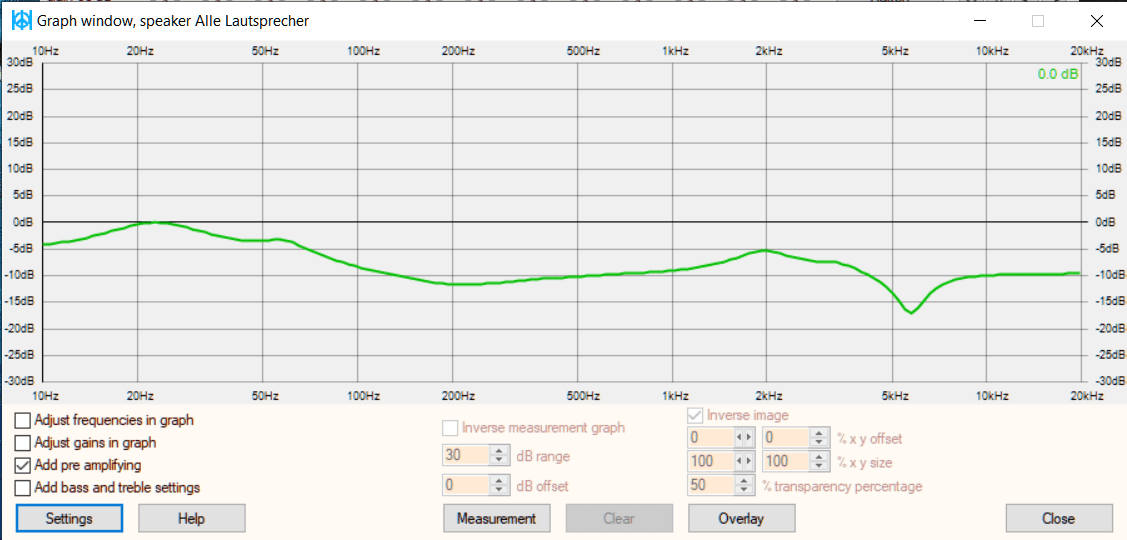Click the x size field showing 100
Screen dimensions: 1127x540
click(x=711, y=461)
